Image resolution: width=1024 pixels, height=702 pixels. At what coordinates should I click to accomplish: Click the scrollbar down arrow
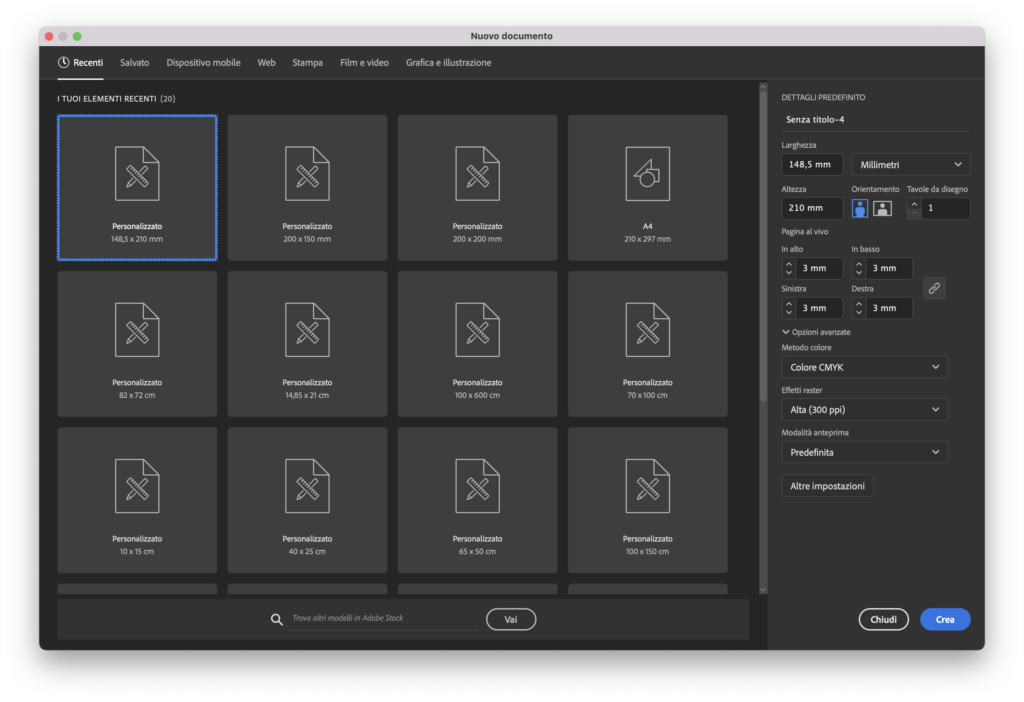[x=763, y=590]
